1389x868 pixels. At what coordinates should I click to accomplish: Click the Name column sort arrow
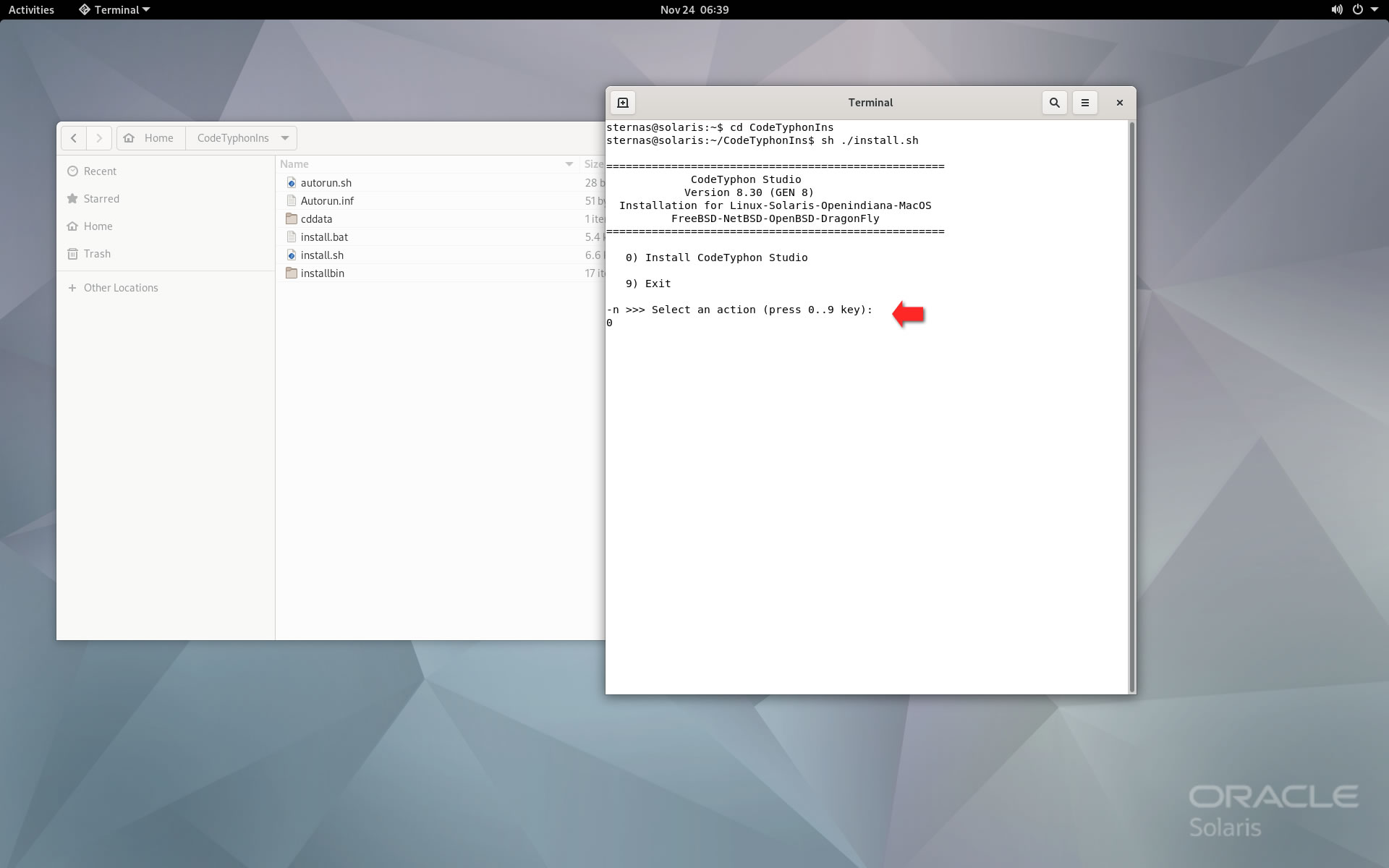point(569,164)
